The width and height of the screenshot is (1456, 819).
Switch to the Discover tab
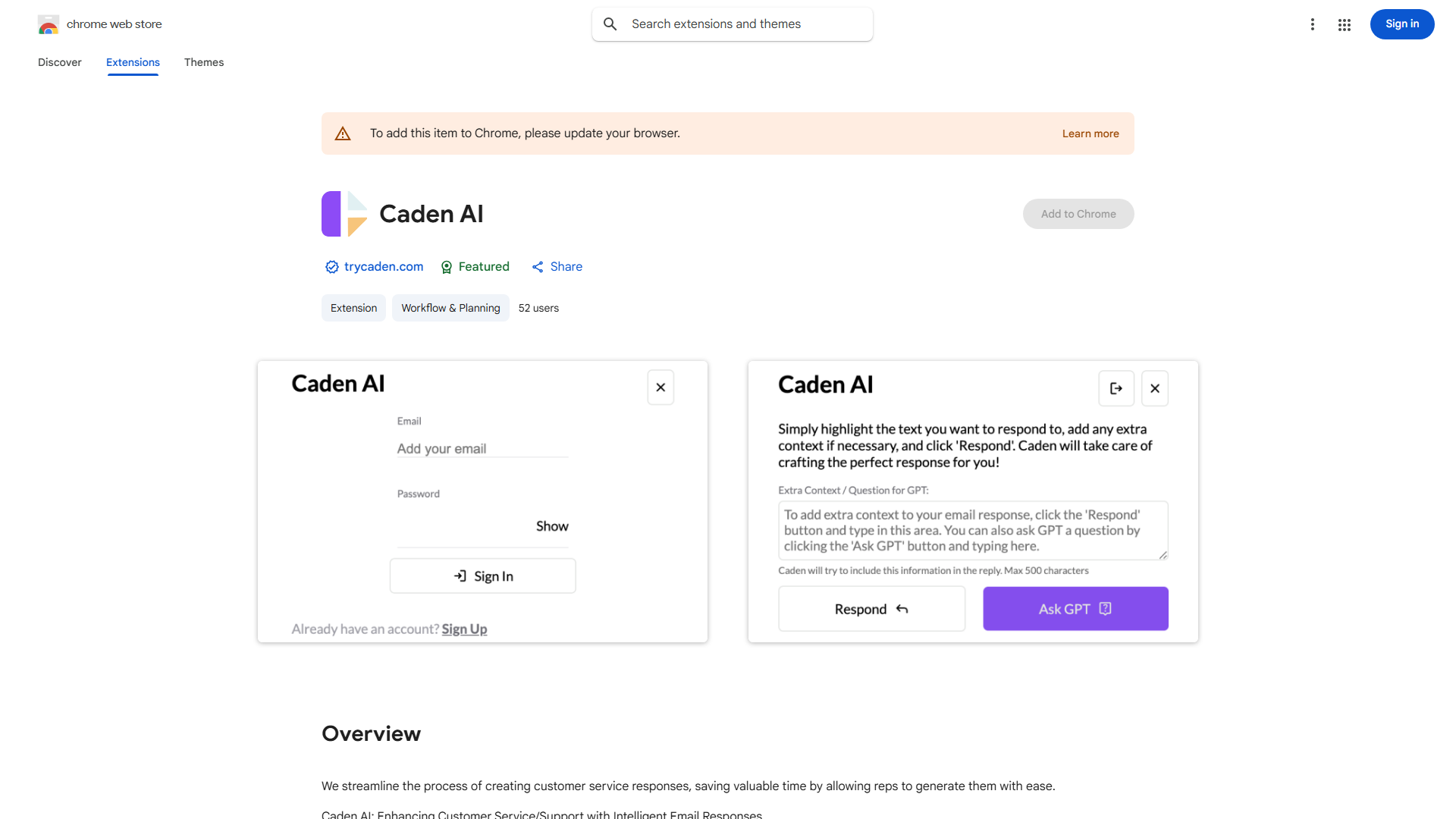tap(59, 62)
